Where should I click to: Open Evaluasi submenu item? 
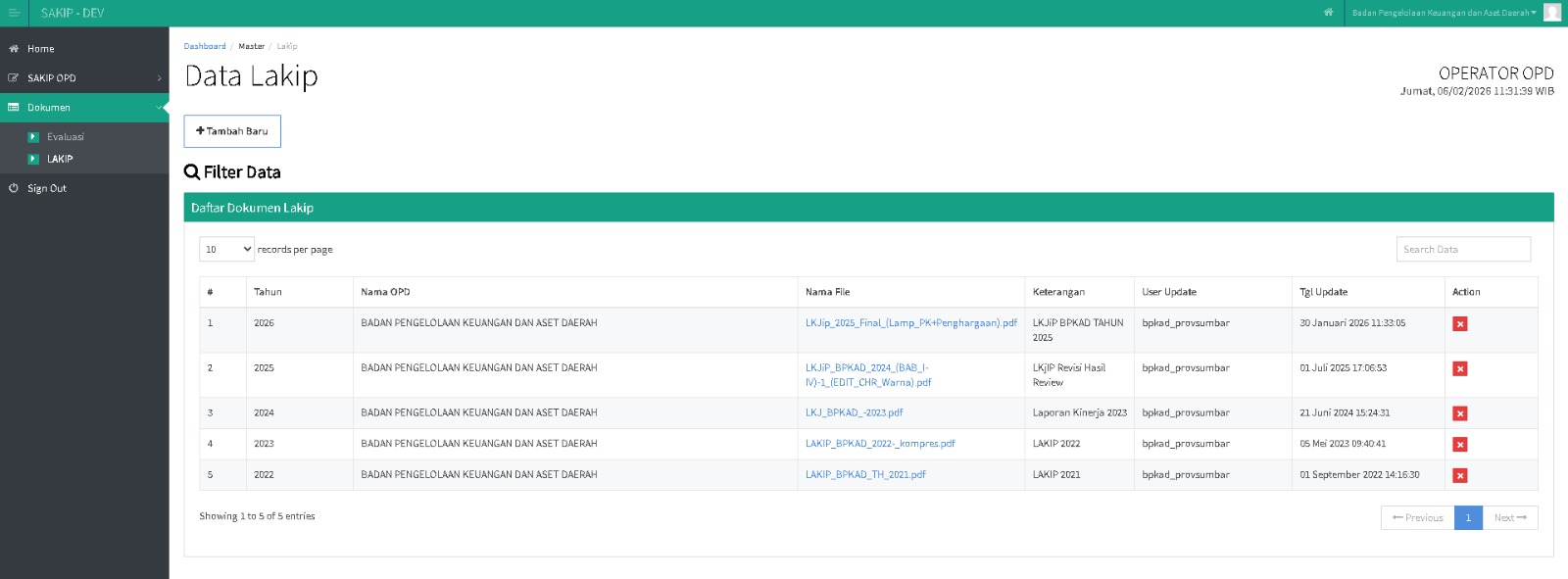click(66, 137)
